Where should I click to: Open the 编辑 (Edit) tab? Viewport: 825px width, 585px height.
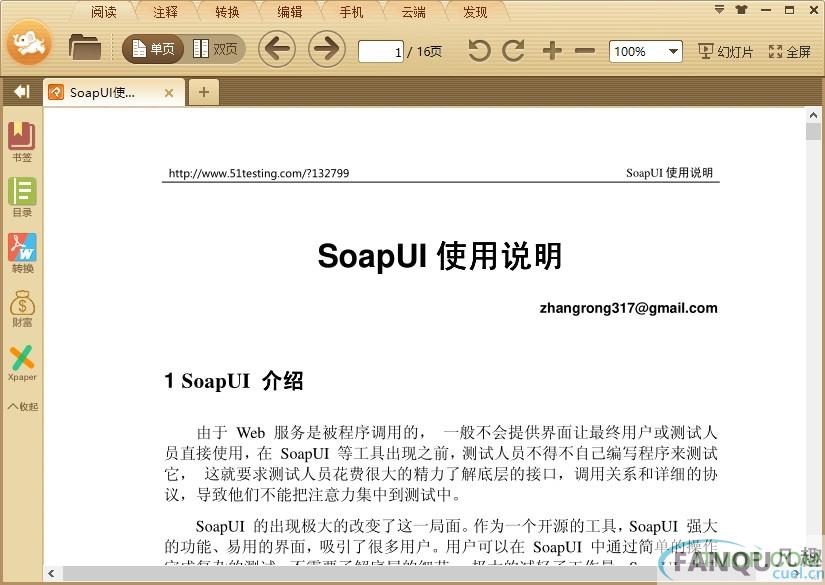(290, 12)
